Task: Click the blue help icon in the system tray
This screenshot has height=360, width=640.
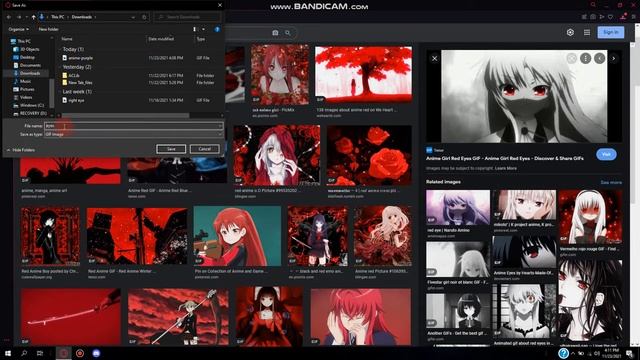Action: [563, 353]
